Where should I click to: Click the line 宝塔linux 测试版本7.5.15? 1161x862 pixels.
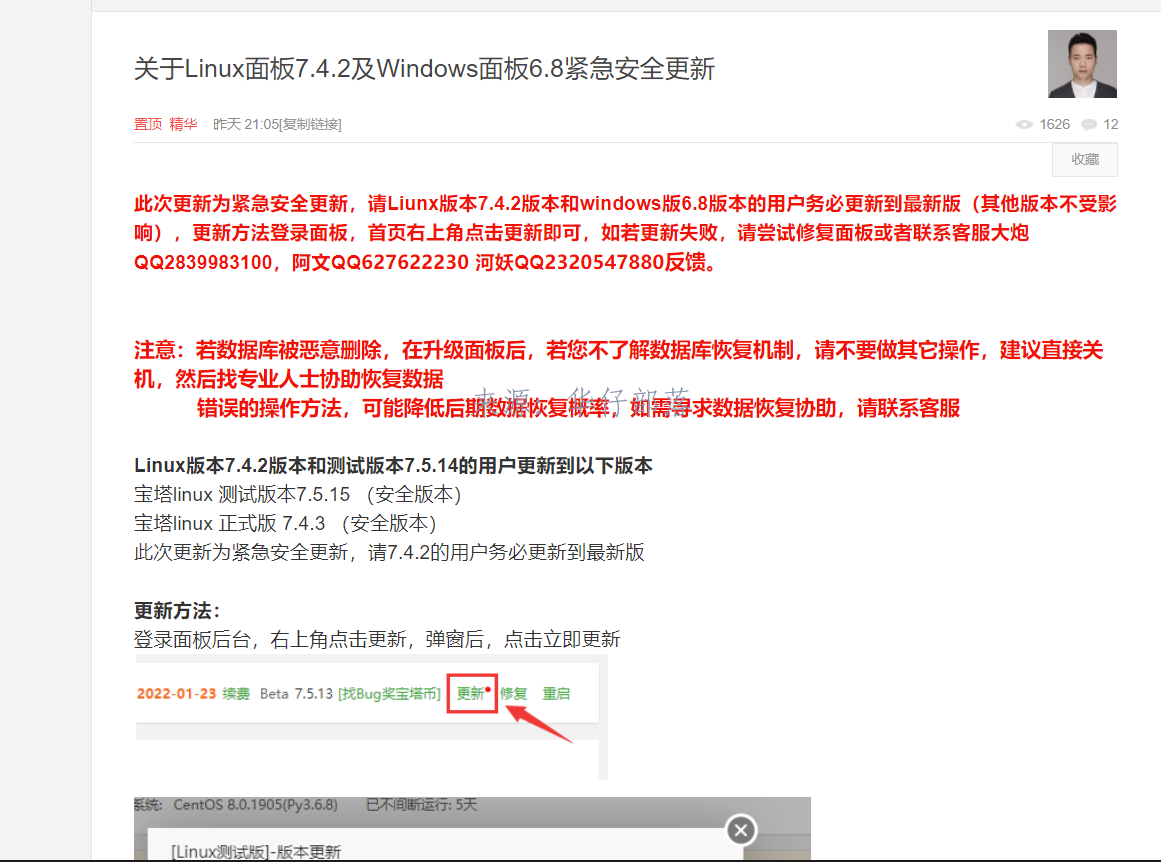tap(298, 495)
